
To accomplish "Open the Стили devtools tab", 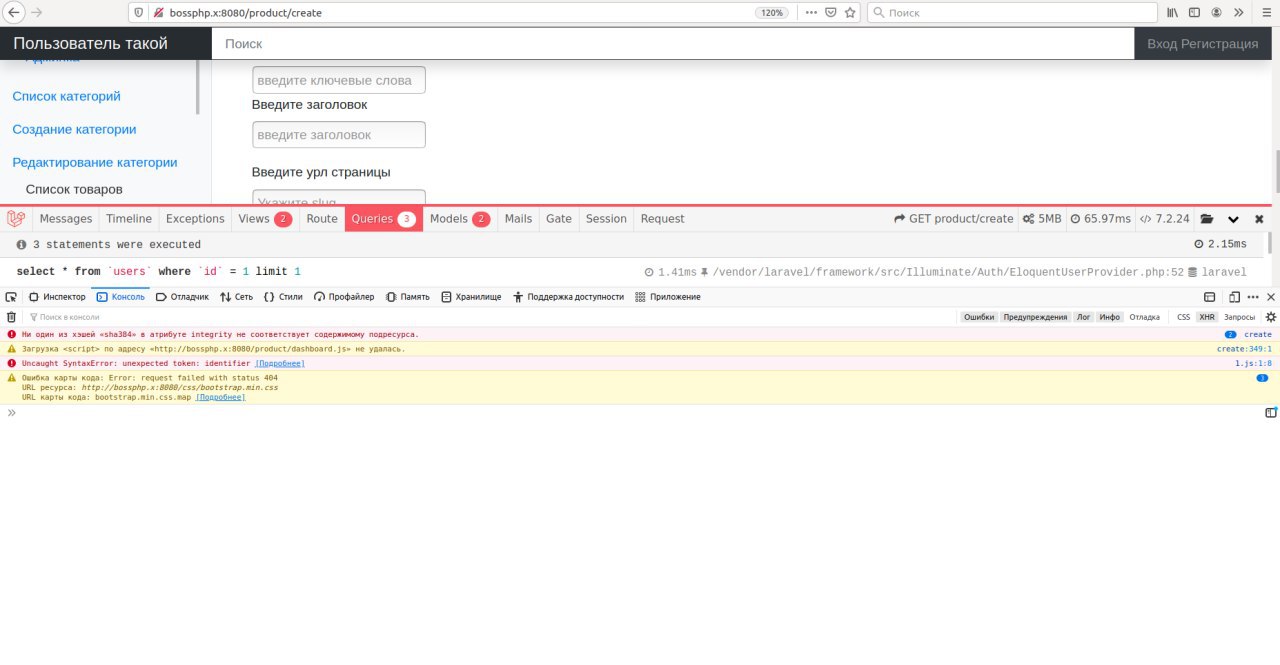I will pos(283,297).
